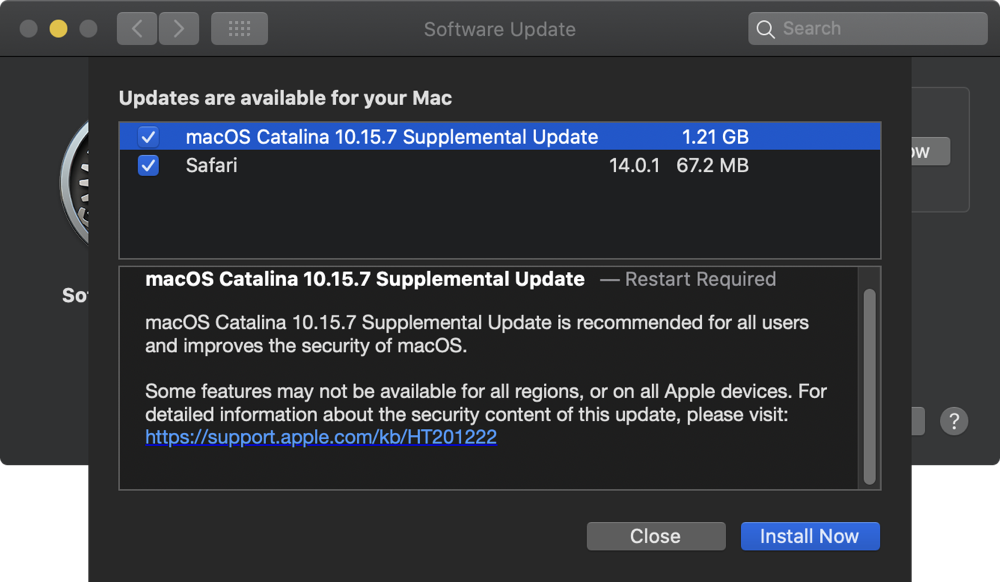The image size is (1000, 582).
Task: Click the forward navigation arrow
Action: tap(178, 29)
